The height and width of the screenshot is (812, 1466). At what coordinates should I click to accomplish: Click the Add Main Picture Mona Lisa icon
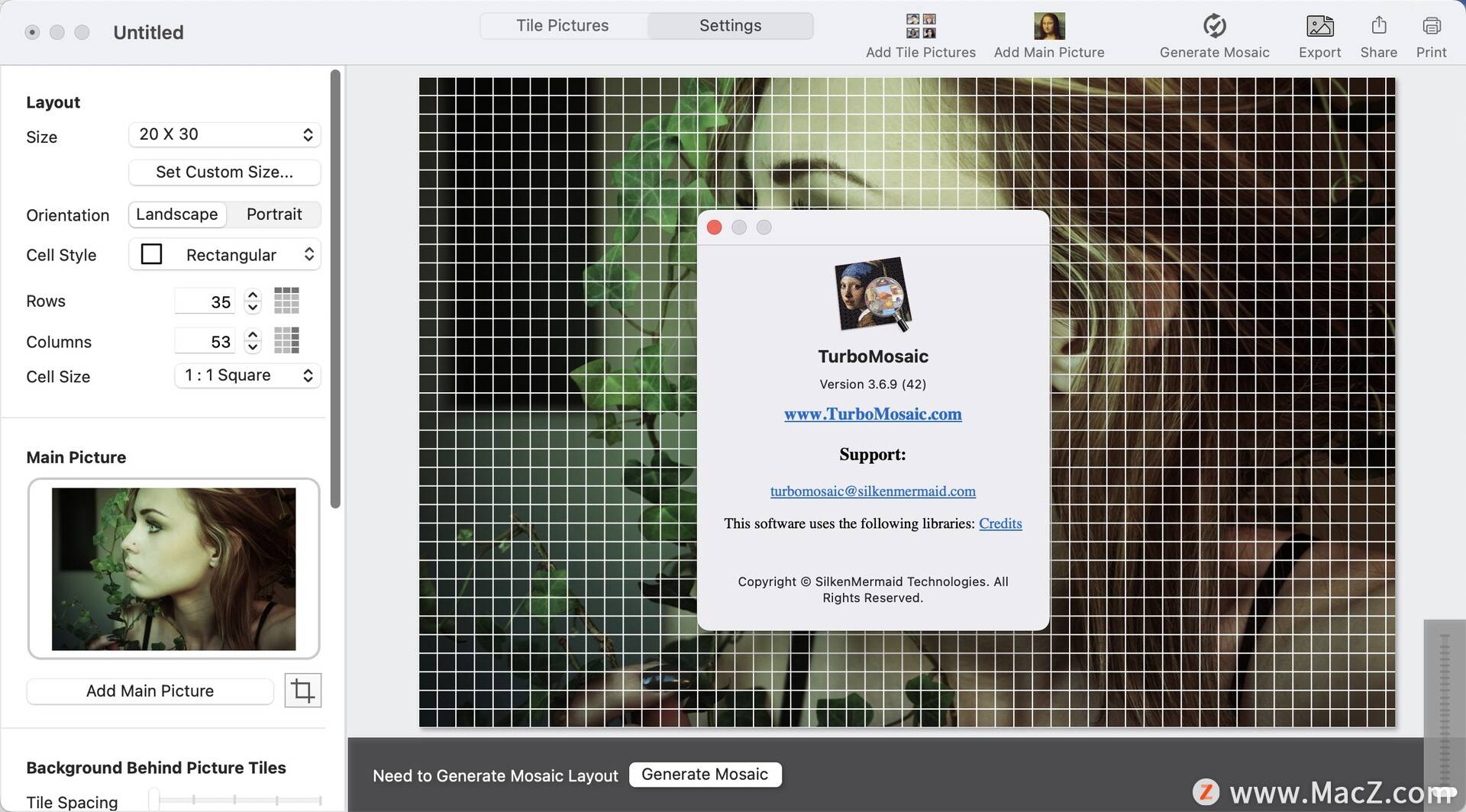[1049, 26]
